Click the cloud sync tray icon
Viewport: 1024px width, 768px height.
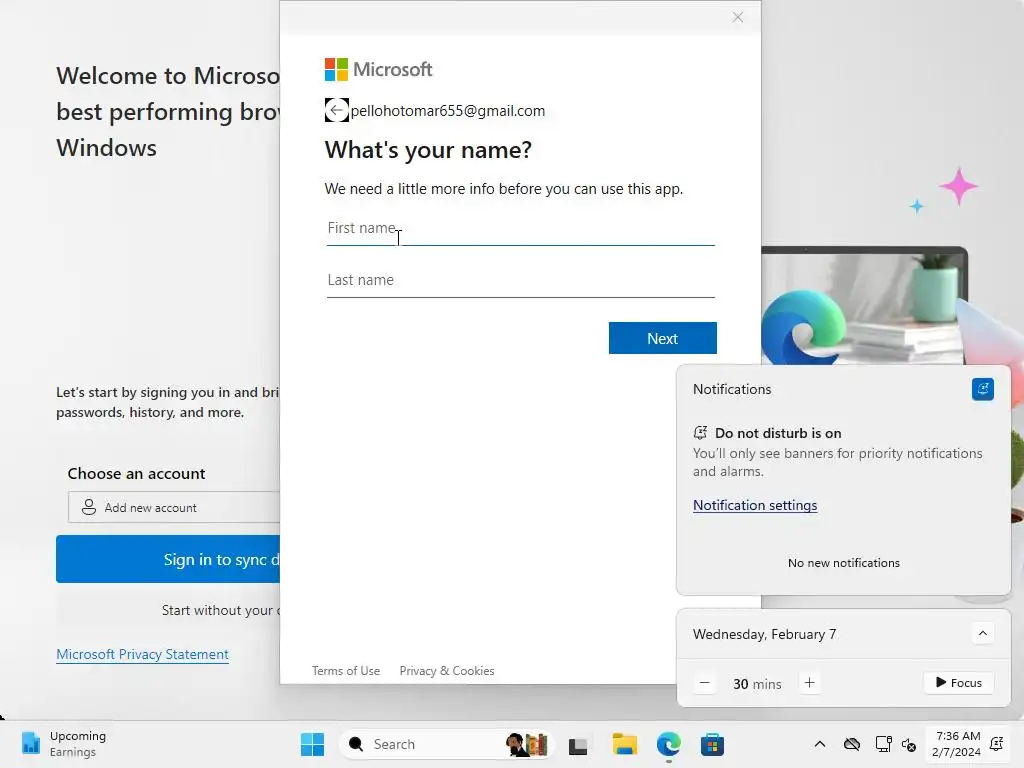pos(852,744)
